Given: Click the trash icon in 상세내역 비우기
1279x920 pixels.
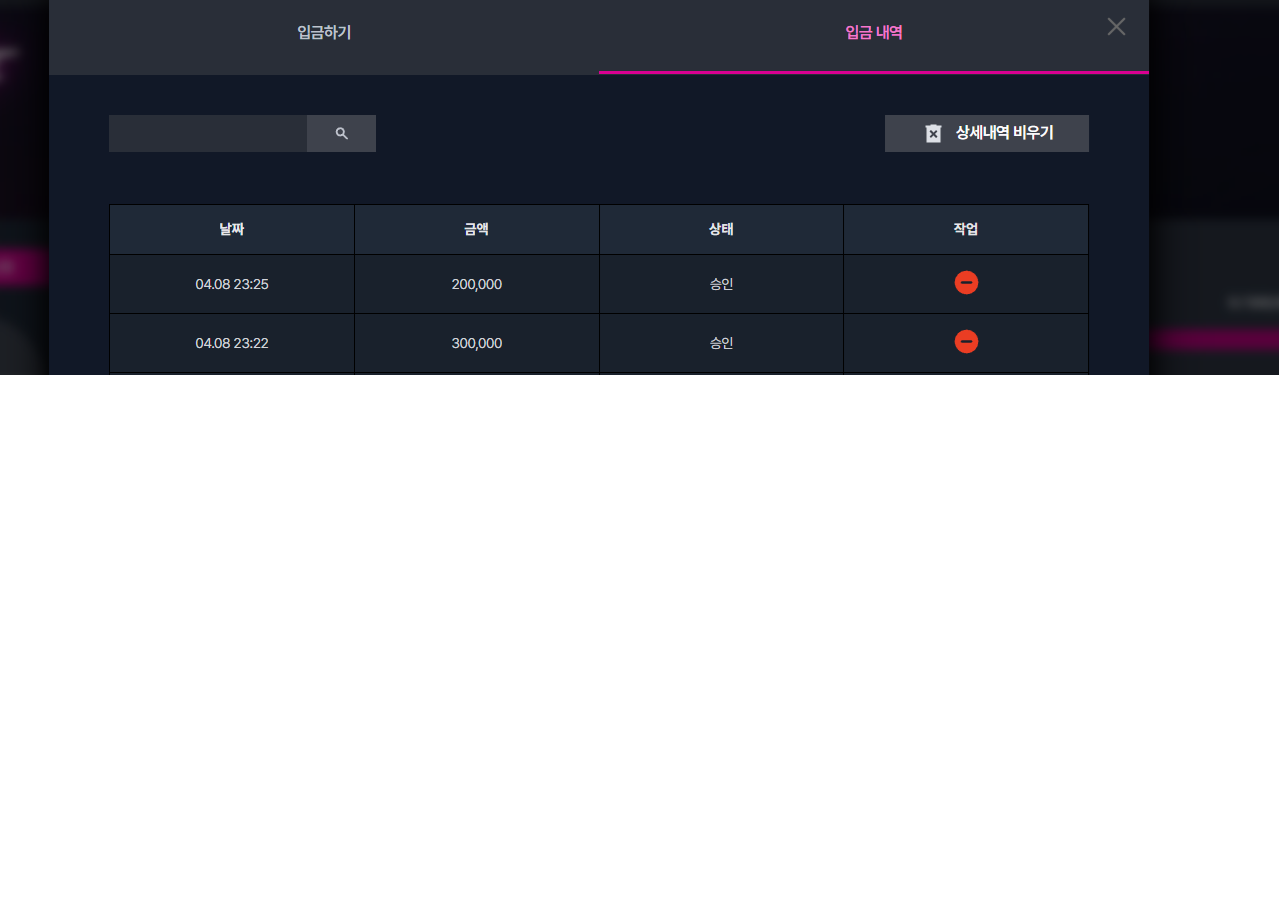Looking at the screenshot, I should [x=933, y=133].
